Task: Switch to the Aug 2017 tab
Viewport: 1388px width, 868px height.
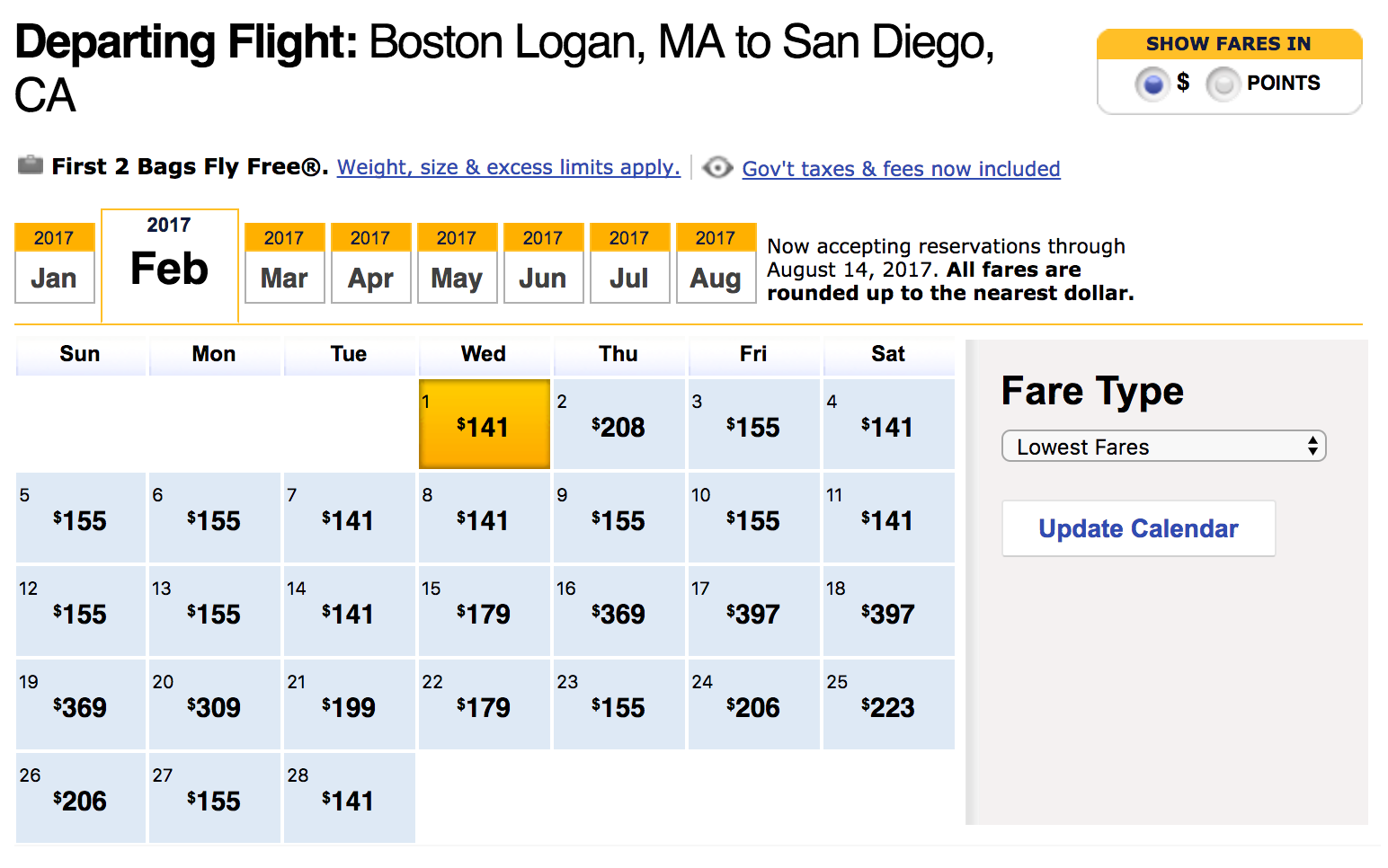Action: pos(716,263)
